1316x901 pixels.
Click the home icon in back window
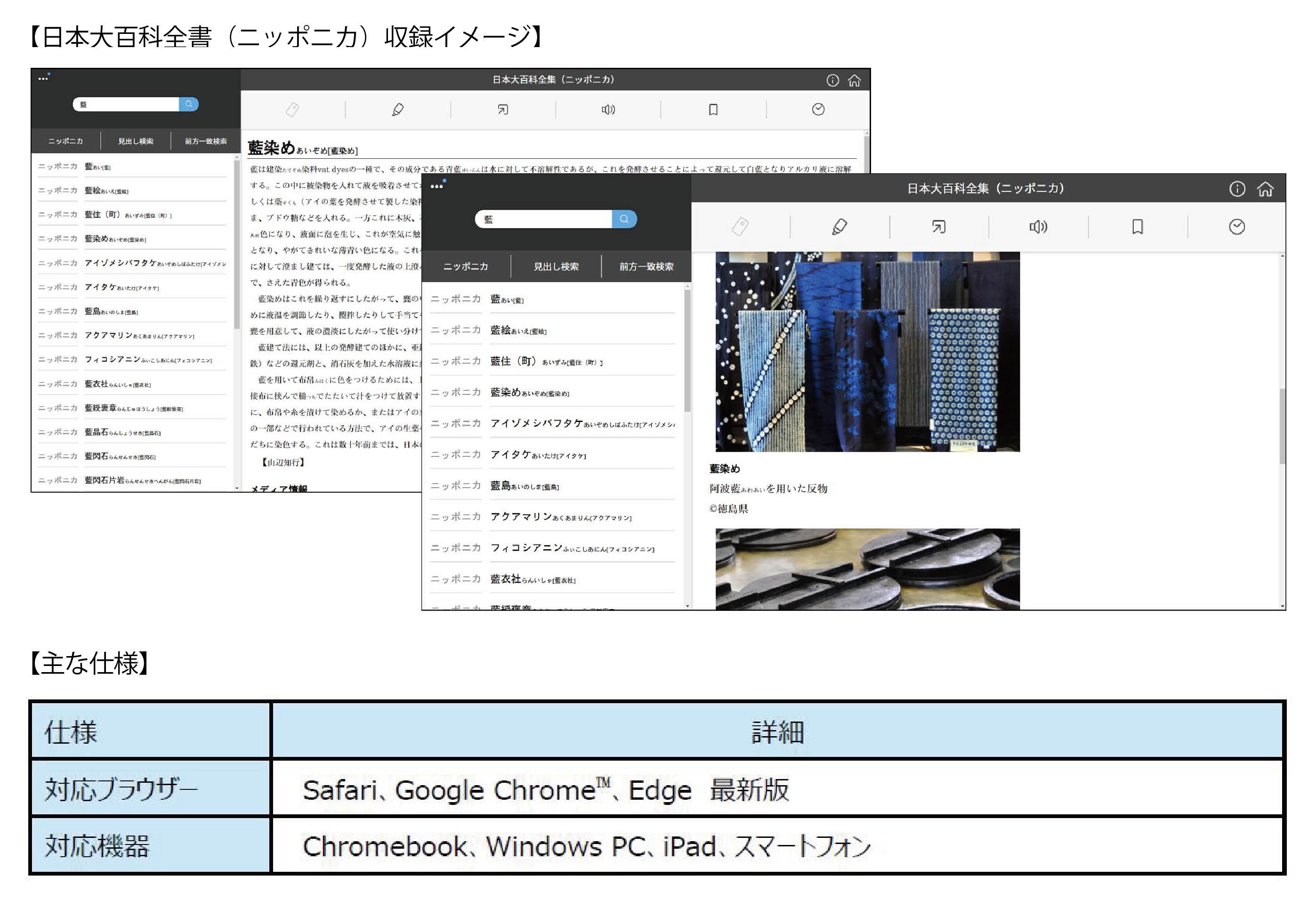[x=854, y=81]
